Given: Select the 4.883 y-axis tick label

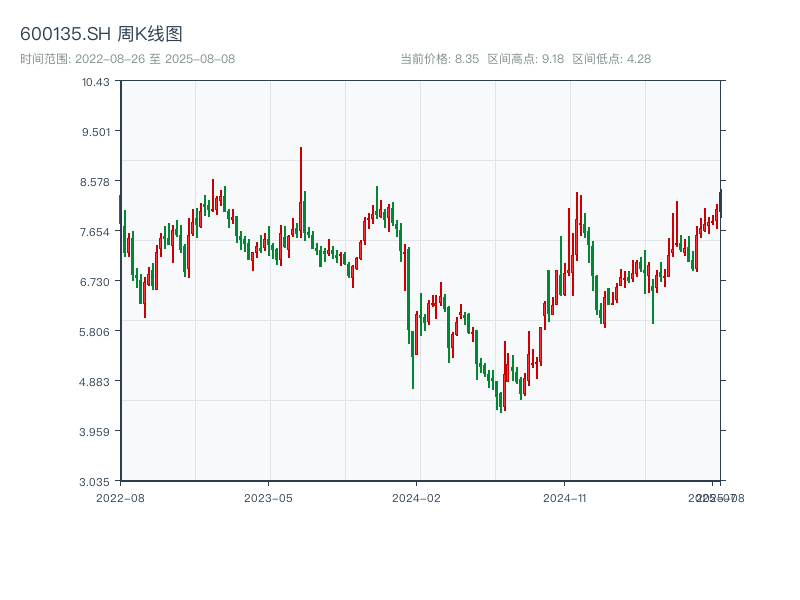Looking at the screenshot, I should pos(96,381).
